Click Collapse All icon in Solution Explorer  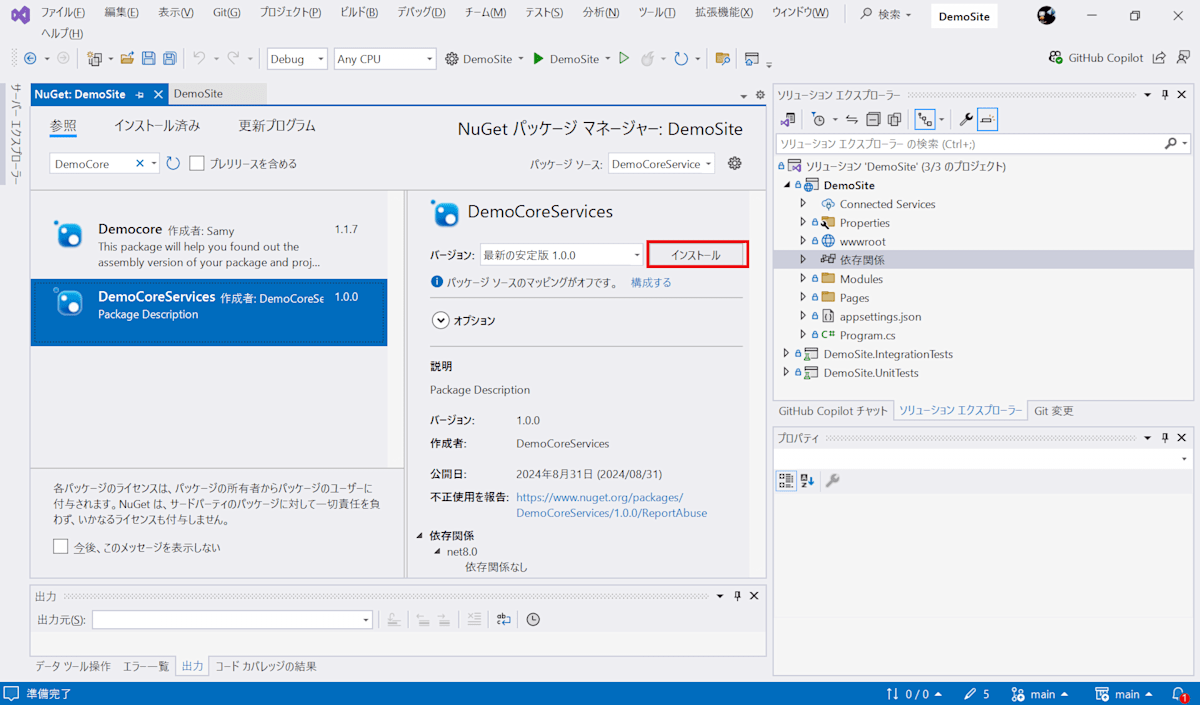click(873, 120)
